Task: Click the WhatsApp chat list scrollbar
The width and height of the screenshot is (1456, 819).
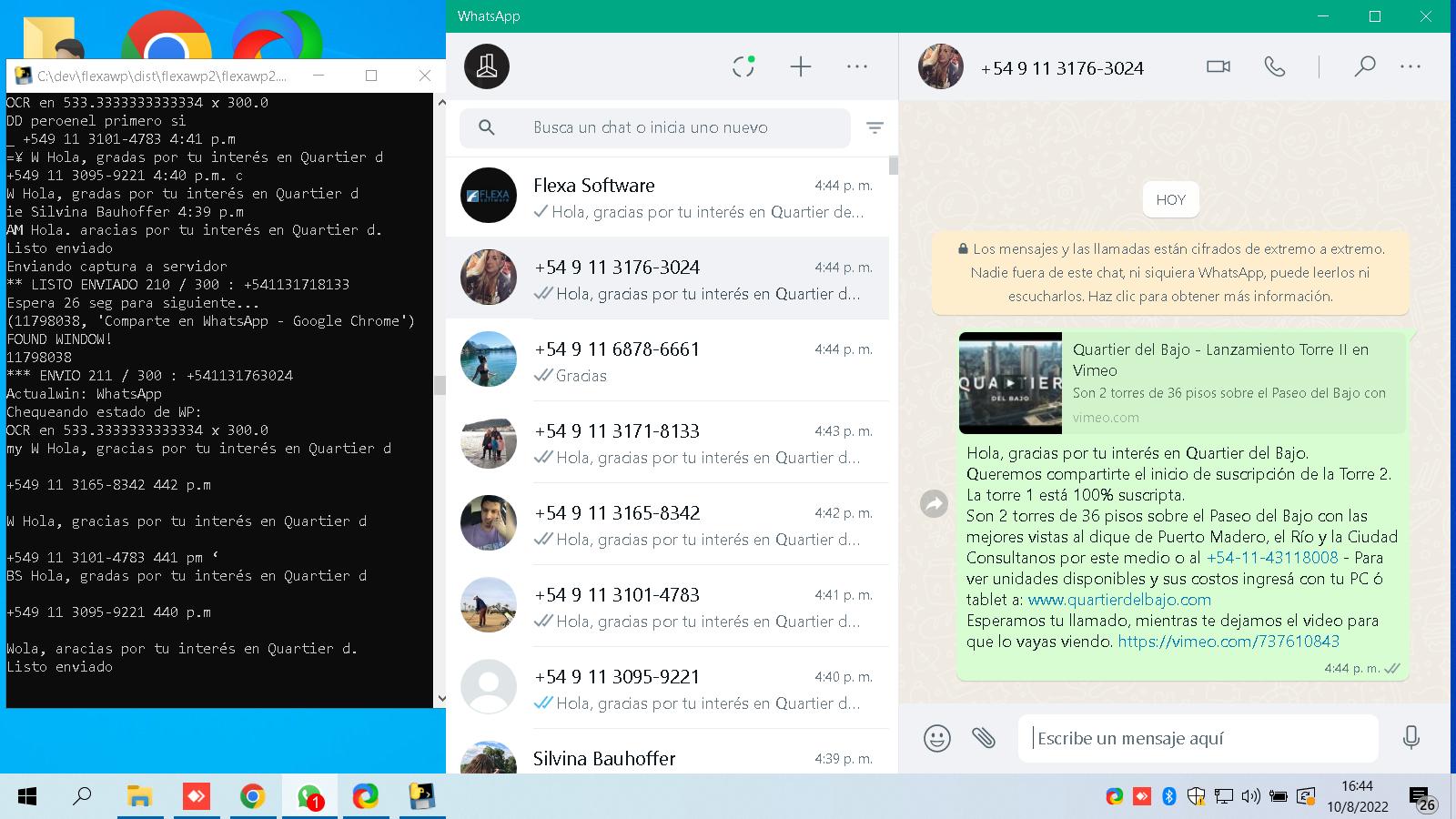Action: point(894,166)
